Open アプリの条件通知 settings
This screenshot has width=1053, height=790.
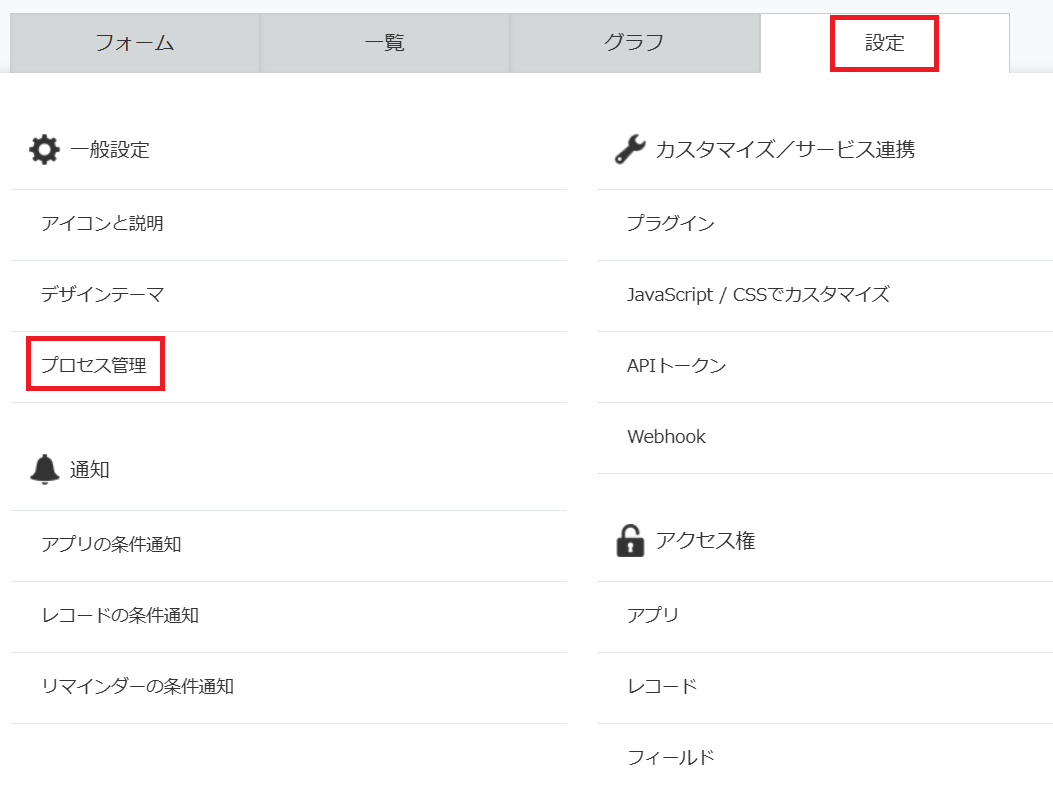pyautogui.click(x=111, y=545)
